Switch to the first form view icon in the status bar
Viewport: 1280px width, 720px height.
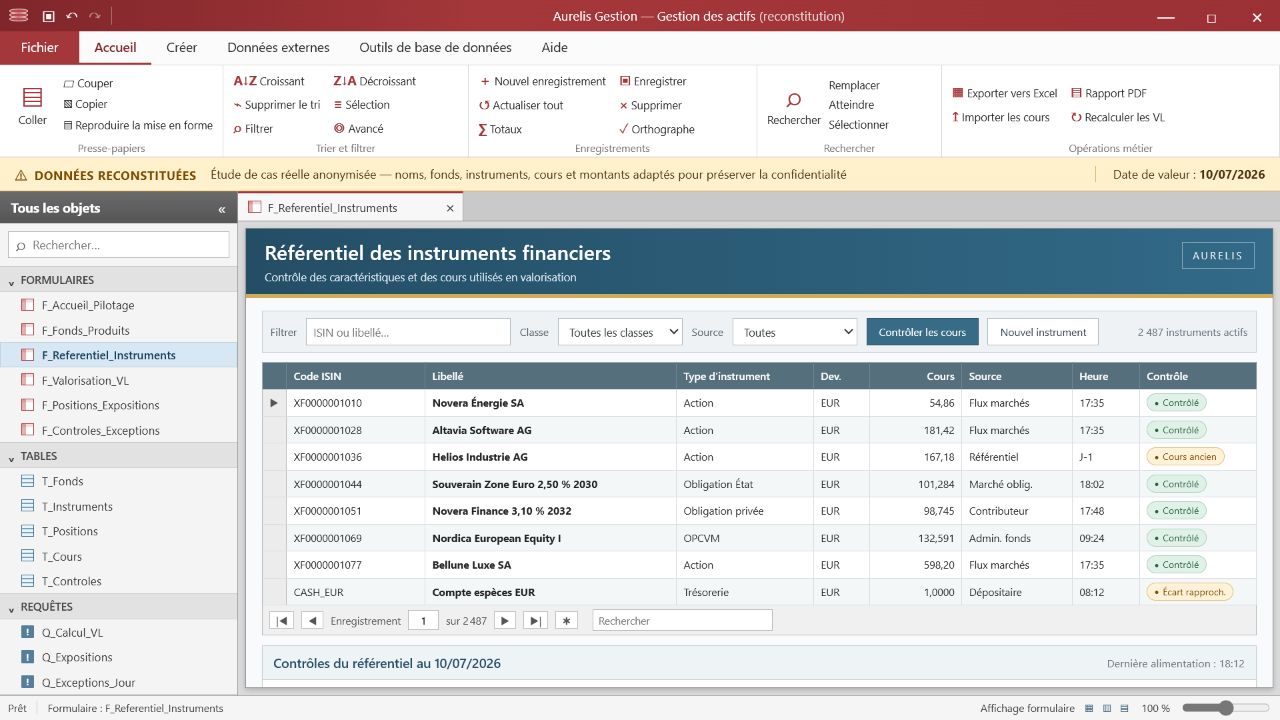(x=1089, y=708)
